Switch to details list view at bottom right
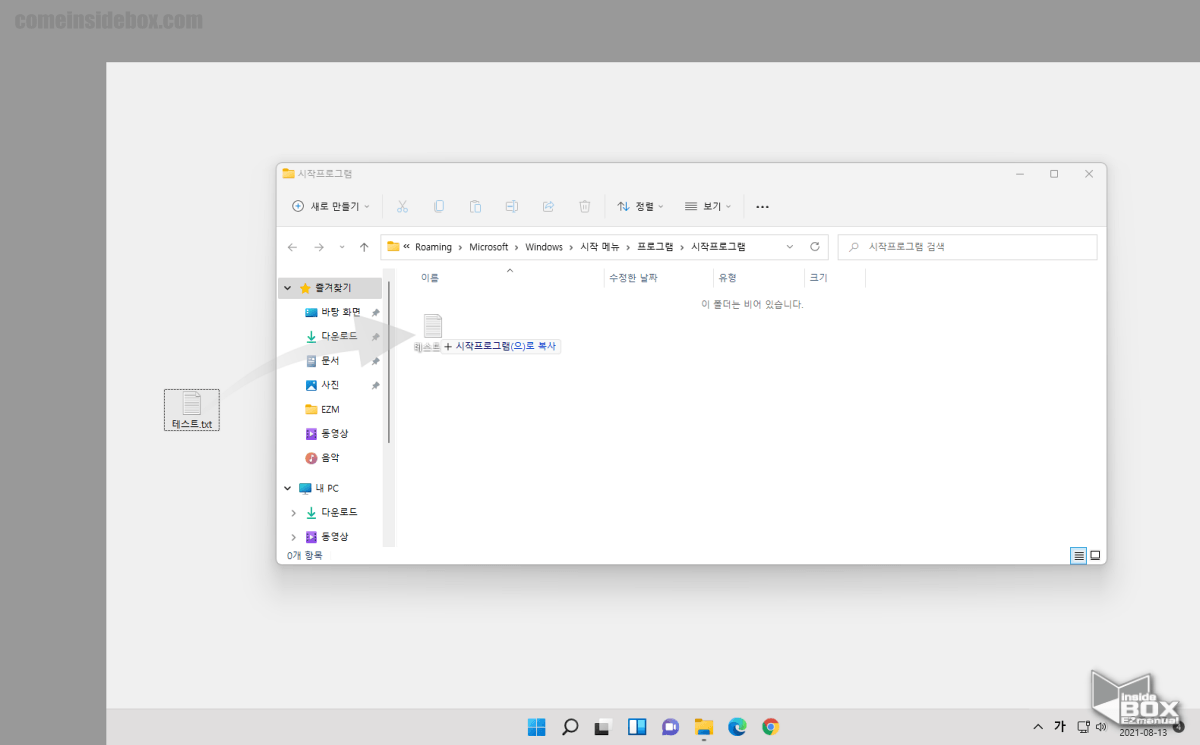This screenshot has width=1200, height=745. pos(1080,555)
